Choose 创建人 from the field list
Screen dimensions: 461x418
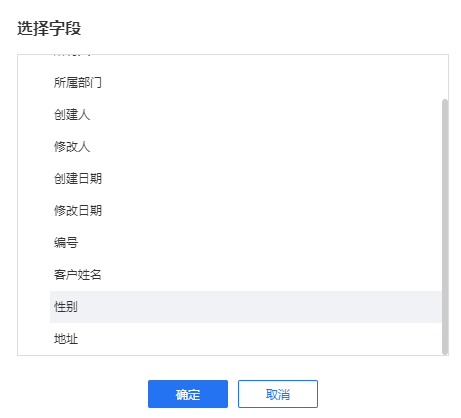pyautogui.click(x=246, y=114)
